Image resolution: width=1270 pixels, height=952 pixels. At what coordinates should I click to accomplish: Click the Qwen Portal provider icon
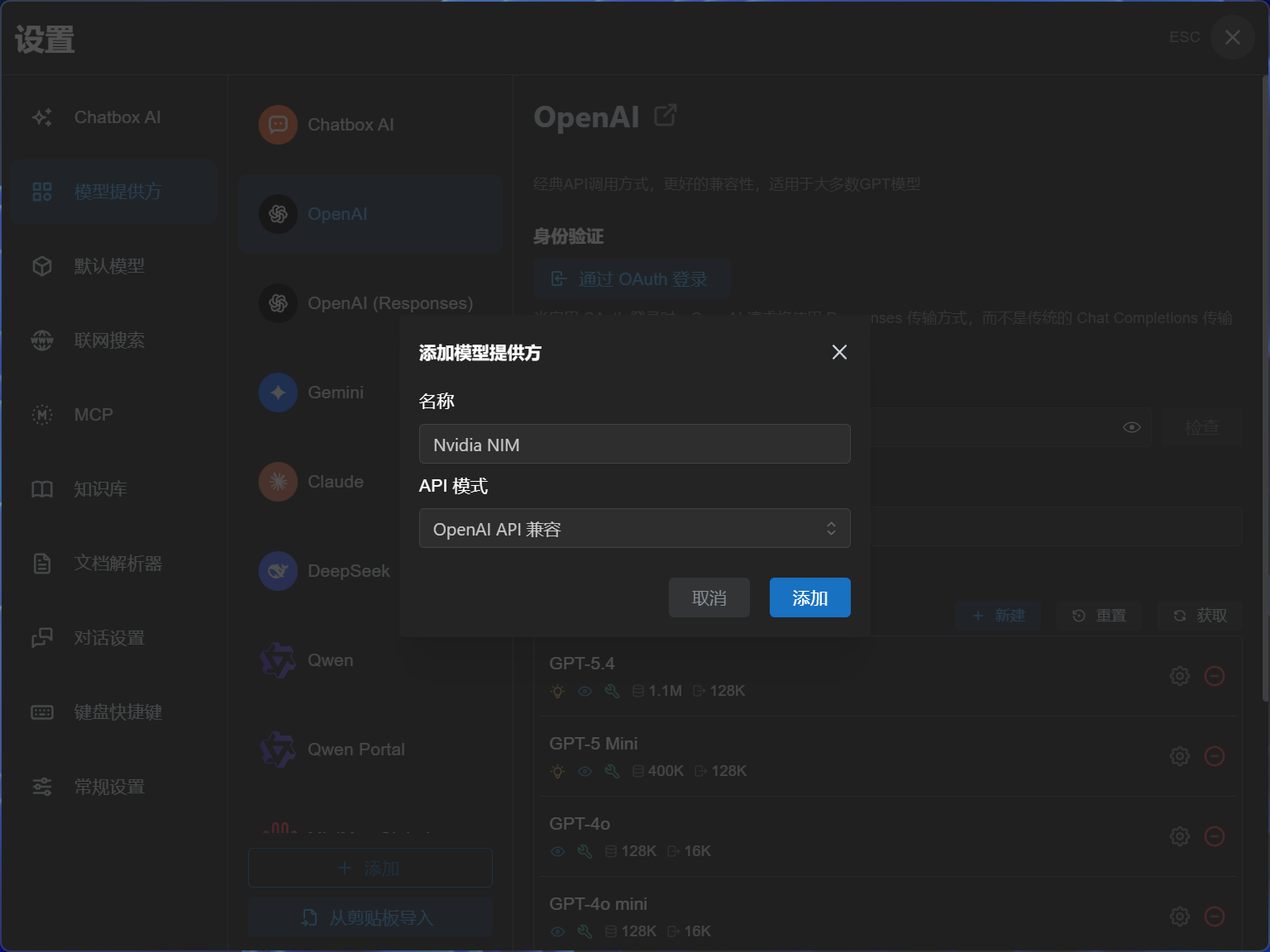278,750
